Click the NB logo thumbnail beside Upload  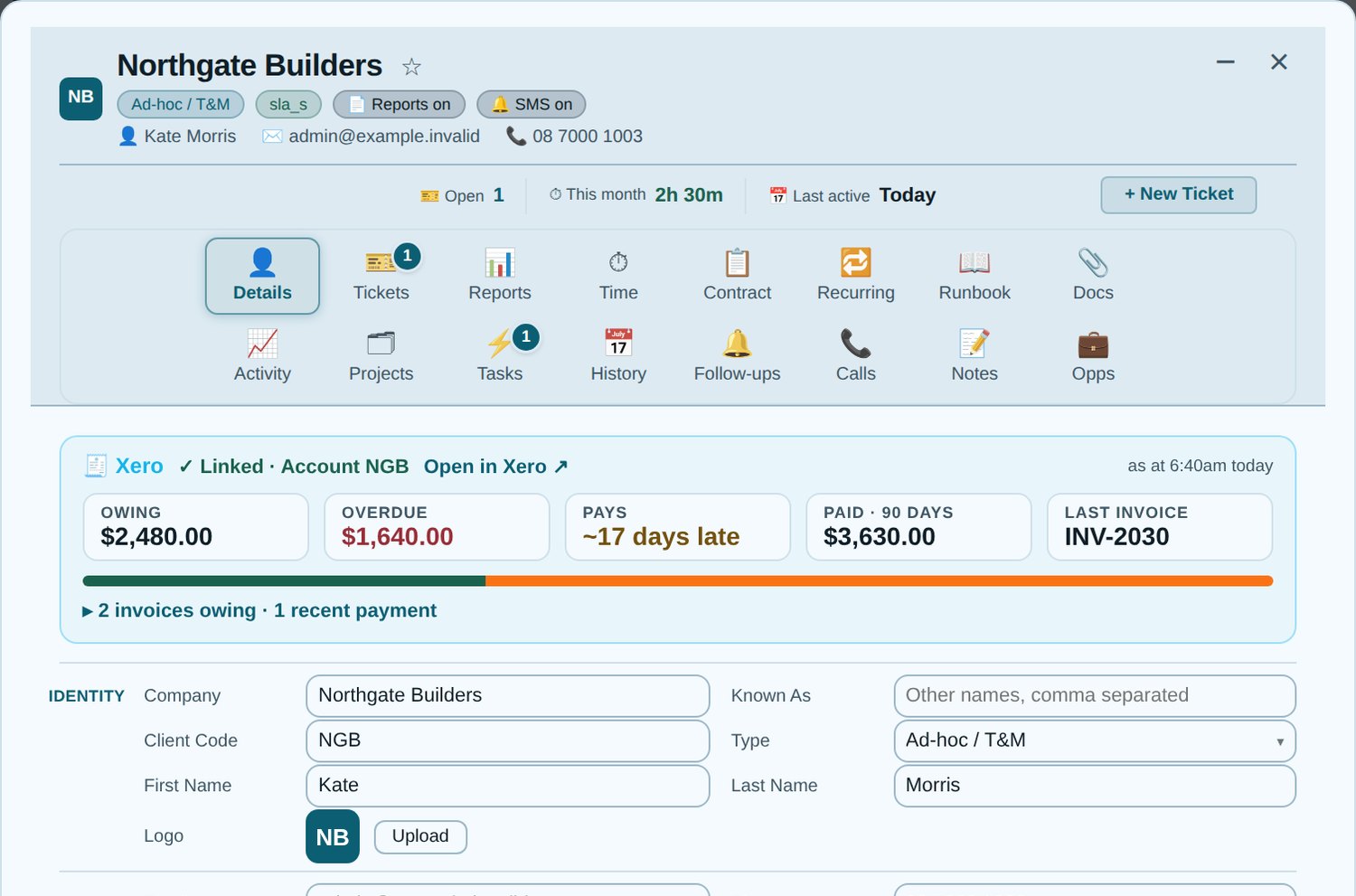pos(333,837)
